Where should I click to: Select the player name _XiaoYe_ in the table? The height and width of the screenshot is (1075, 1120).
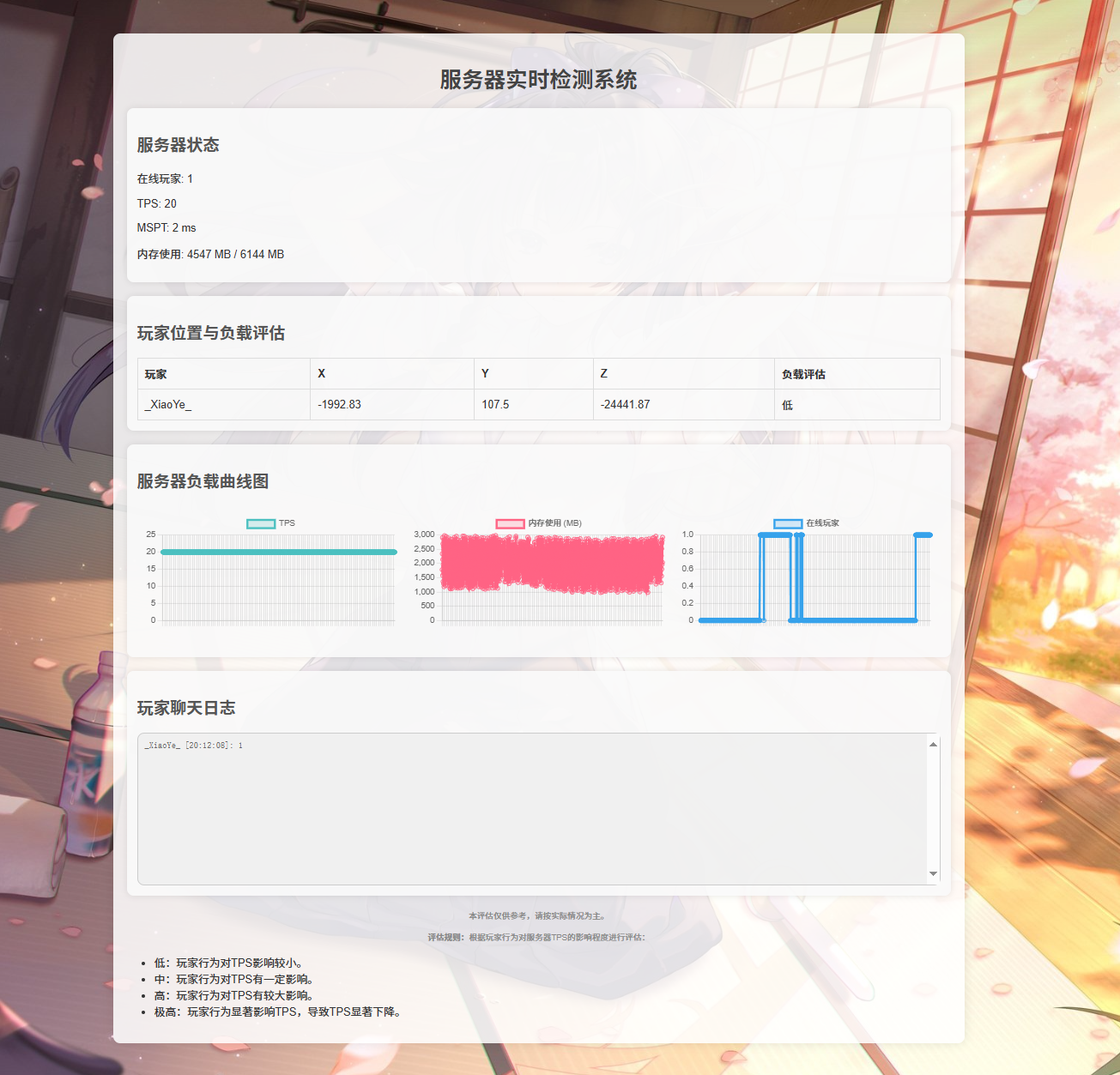pos(168,404)
